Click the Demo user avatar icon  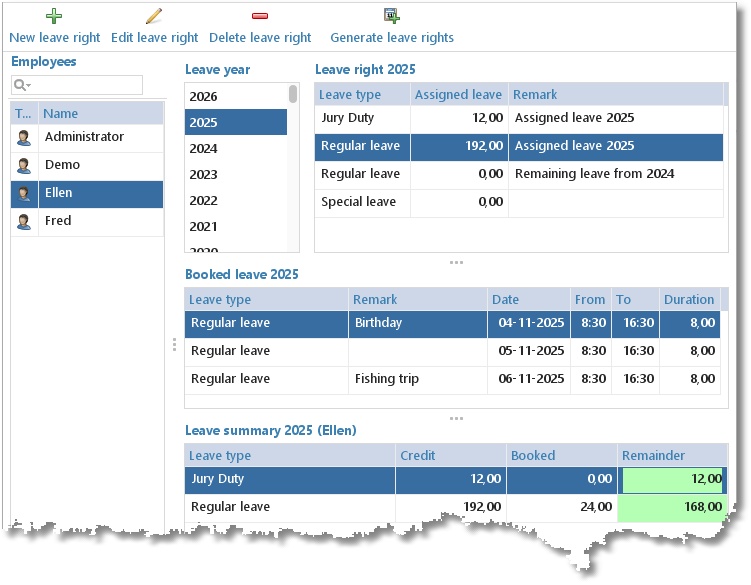(x=24, y=166)
